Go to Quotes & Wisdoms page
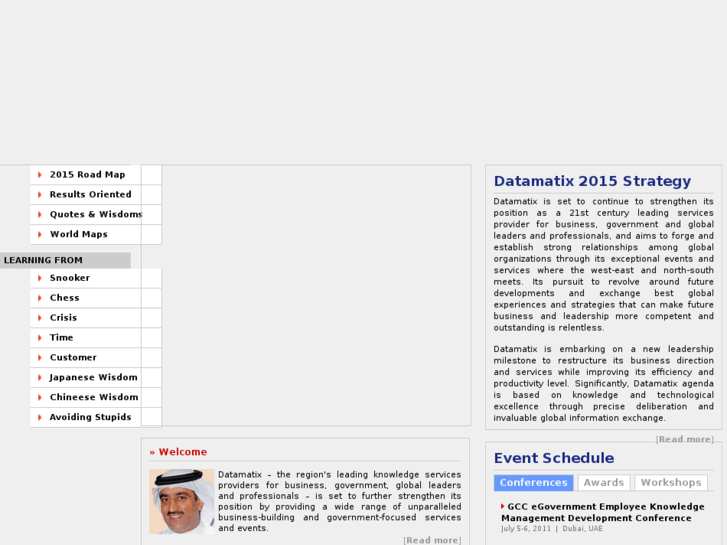 tap(96, 215)
